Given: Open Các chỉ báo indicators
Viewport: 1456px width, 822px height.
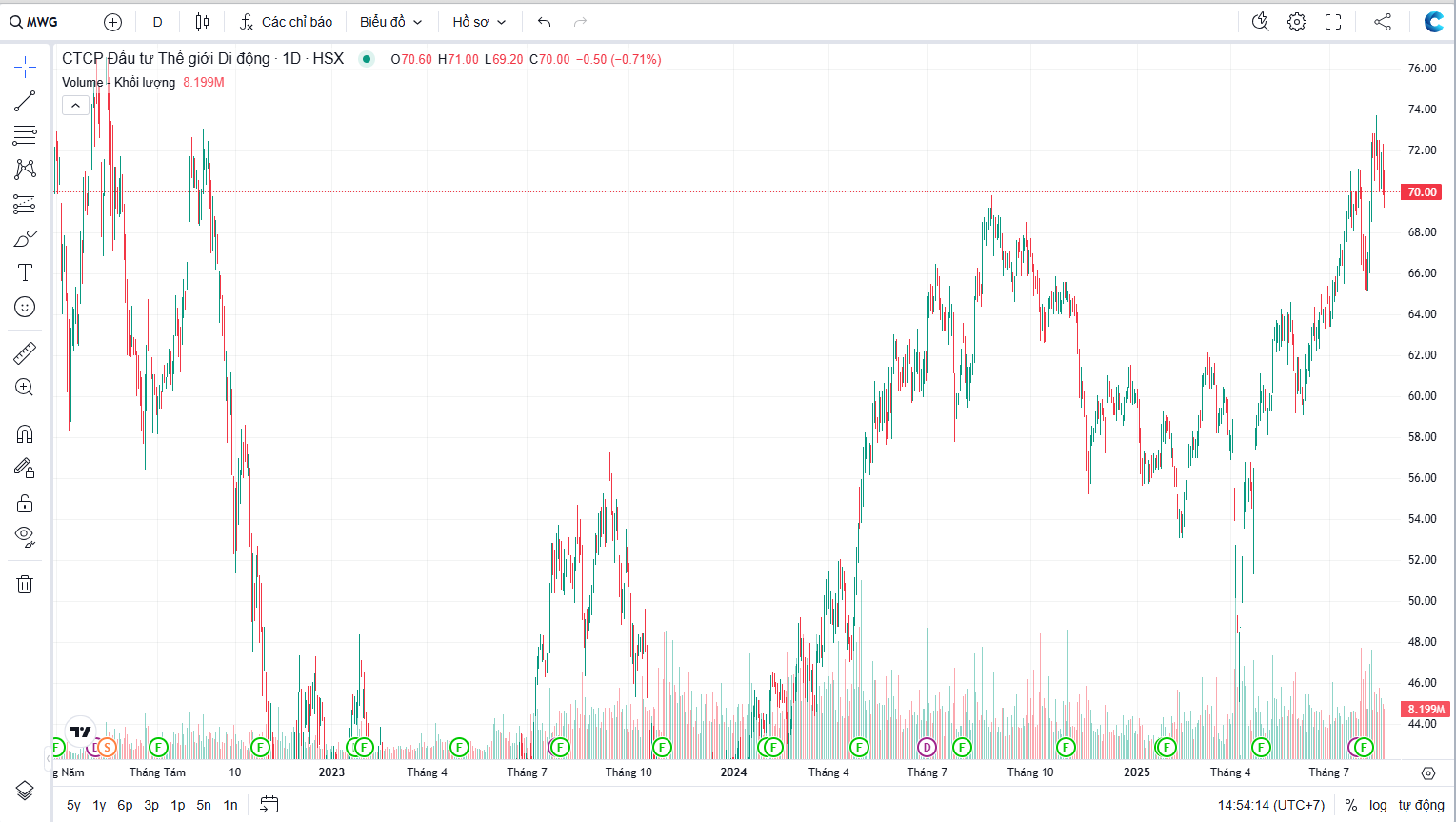Looking at the screenshot, I should click(286, 22).
